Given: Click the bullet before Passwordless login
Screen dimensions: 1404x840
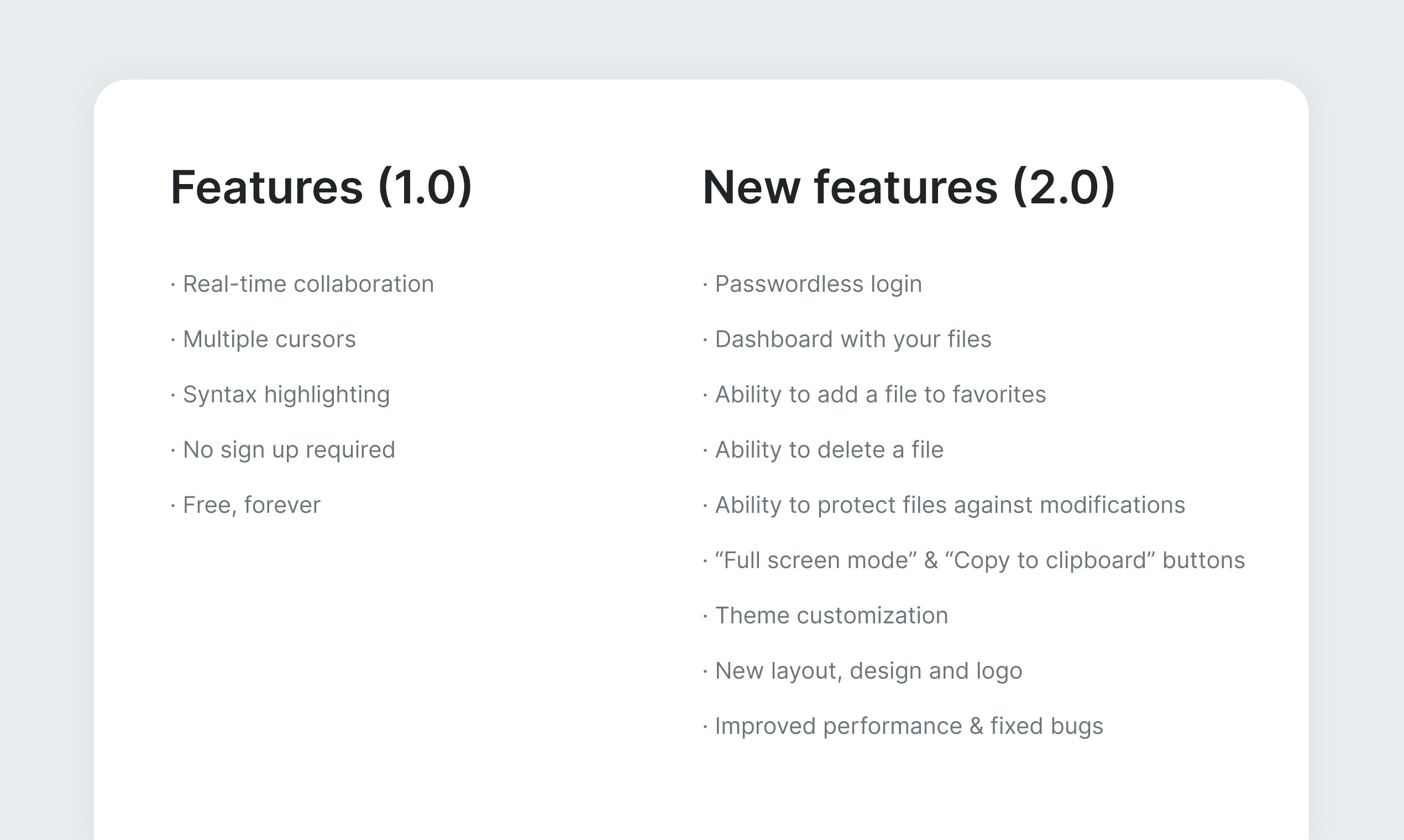Looking at the screenshot, I should [705, 284].
